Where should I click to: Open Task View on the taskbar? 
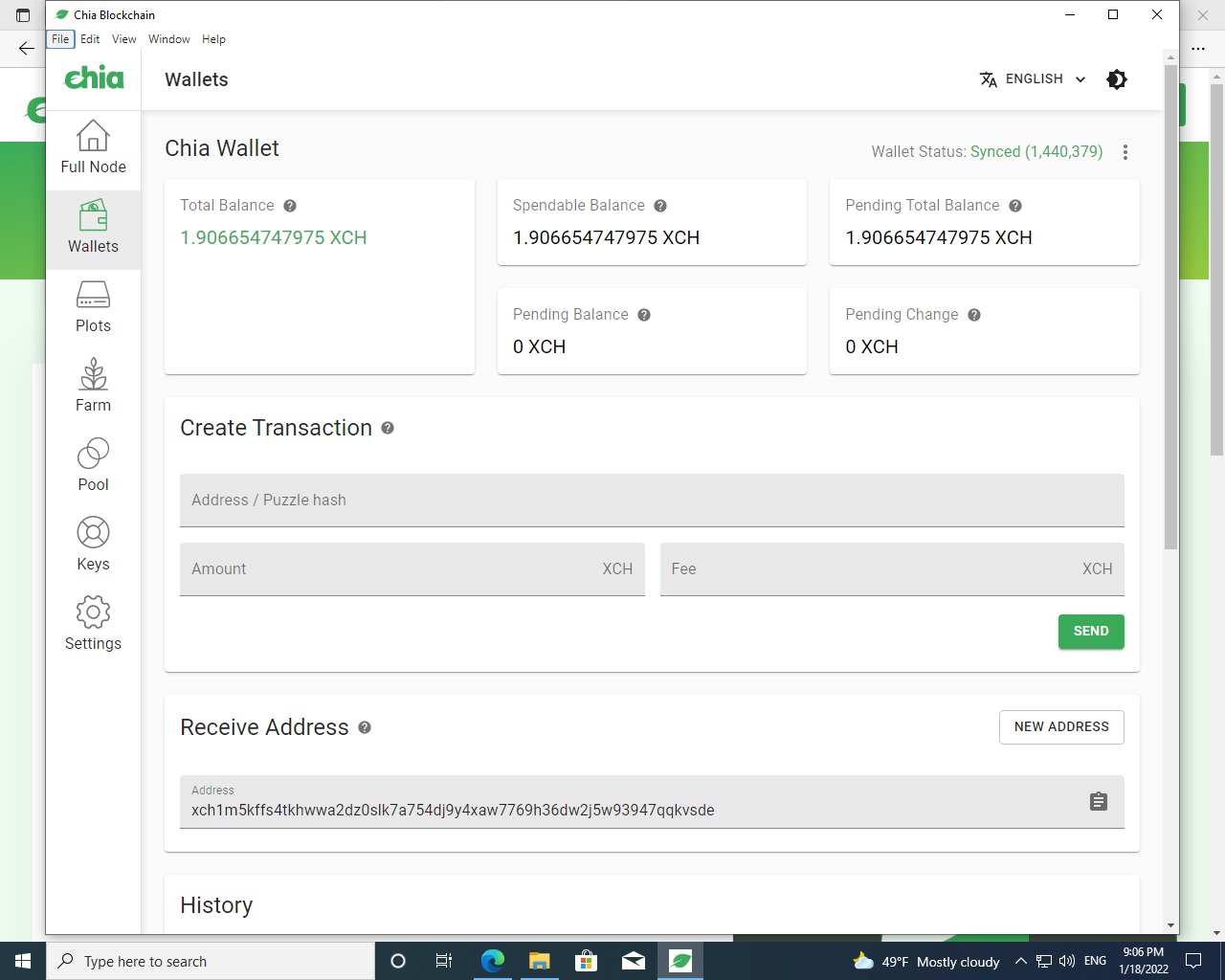(444, 961)
